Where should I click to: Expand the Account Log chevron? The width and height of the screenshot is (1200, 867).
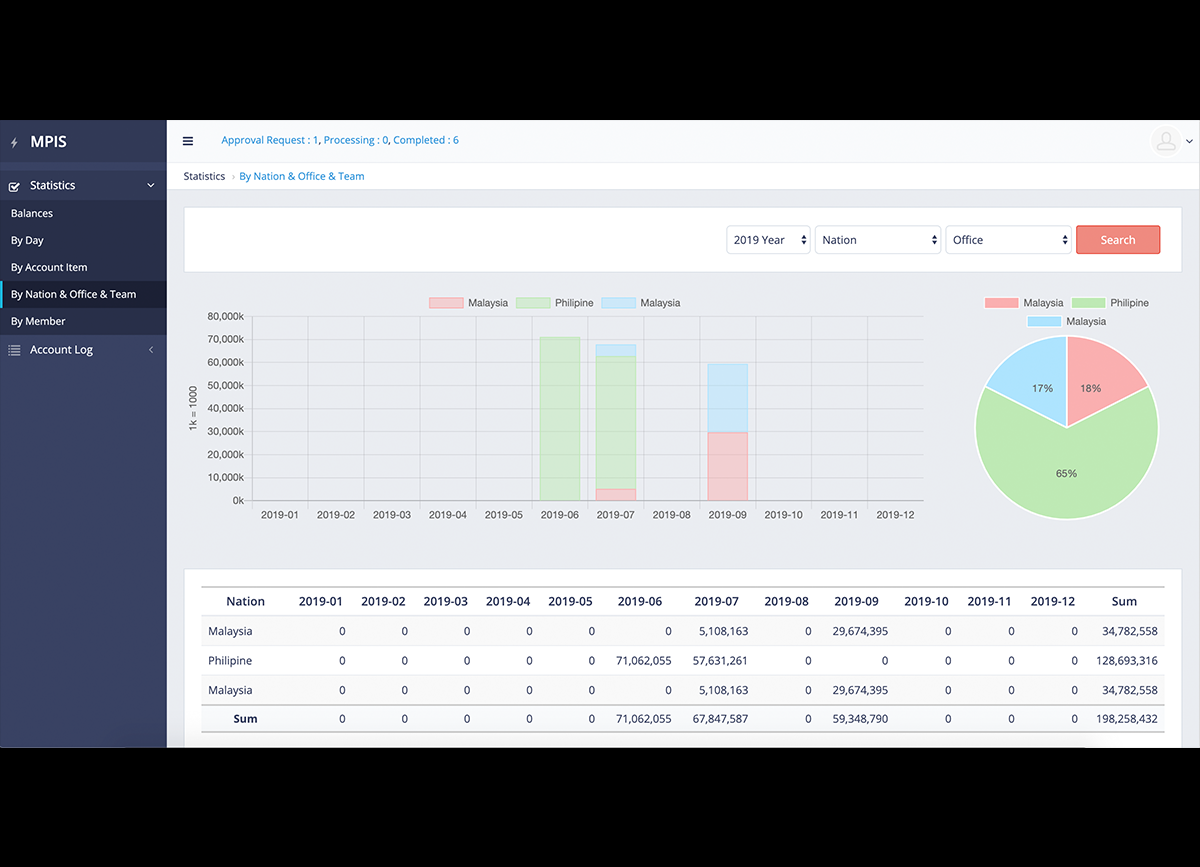tap(151, 350)
